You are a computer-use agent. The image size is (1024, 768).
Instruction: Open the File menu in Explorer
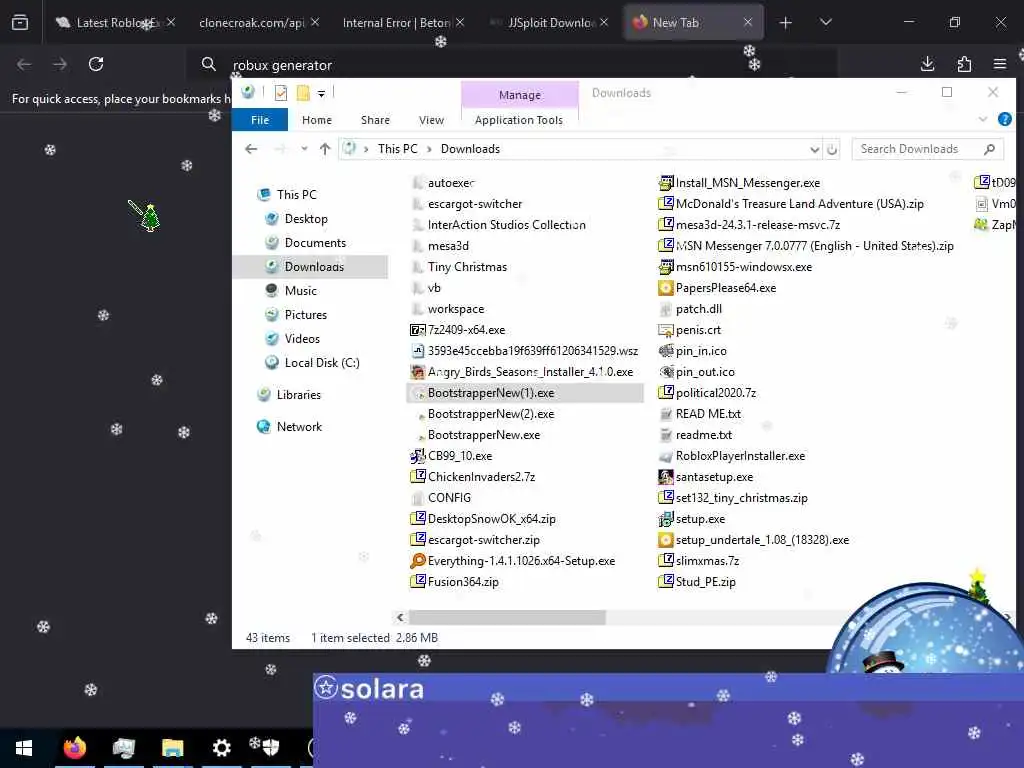tap(260, 120)
